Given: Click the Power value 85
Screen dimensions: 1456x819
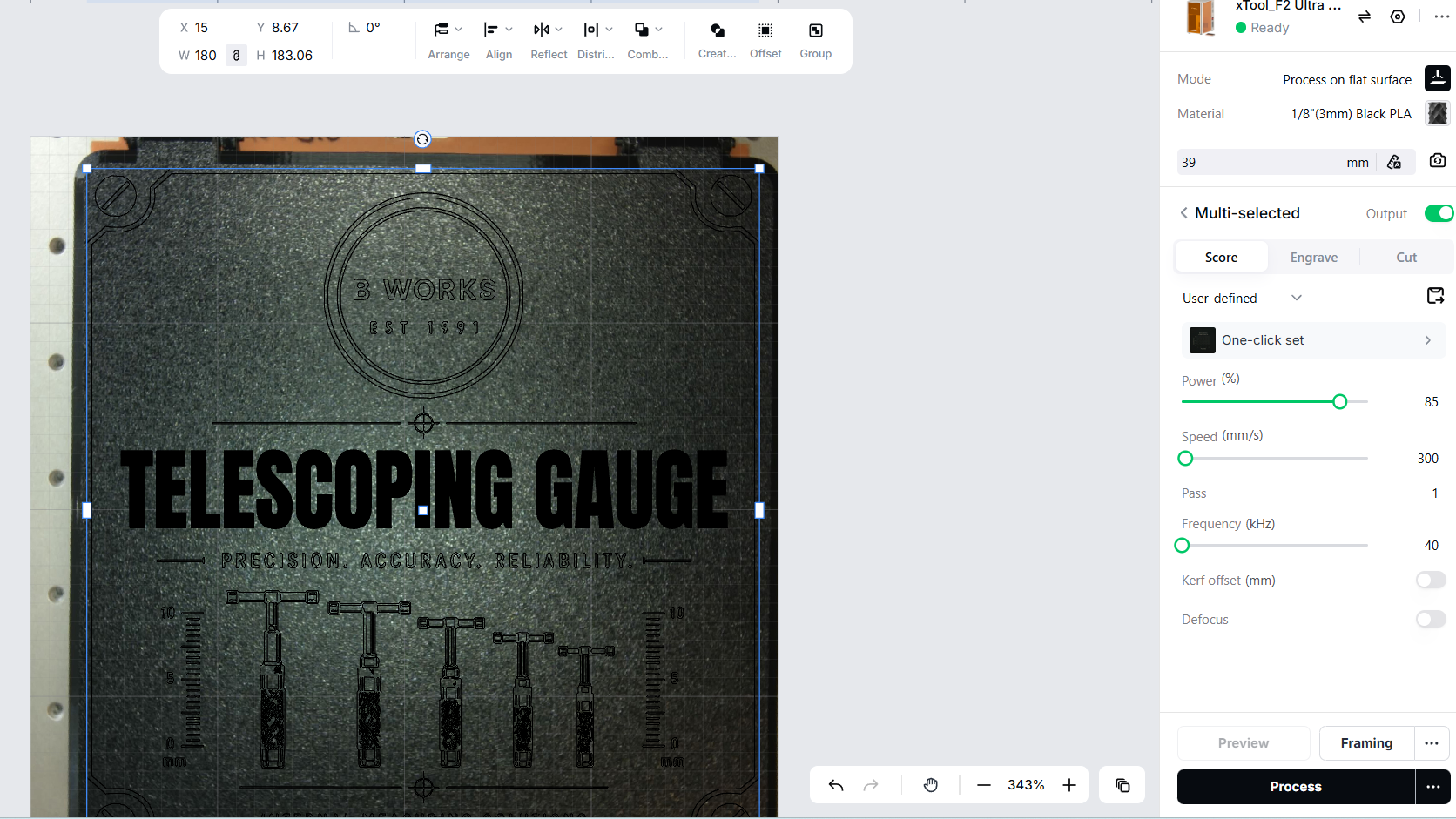Looking at the screenshot, I should (x=1431, y=402).
